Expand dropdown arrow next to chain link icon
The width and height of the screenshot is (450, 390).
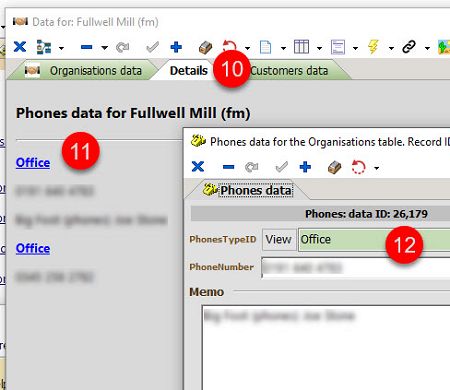pos(427,48)
